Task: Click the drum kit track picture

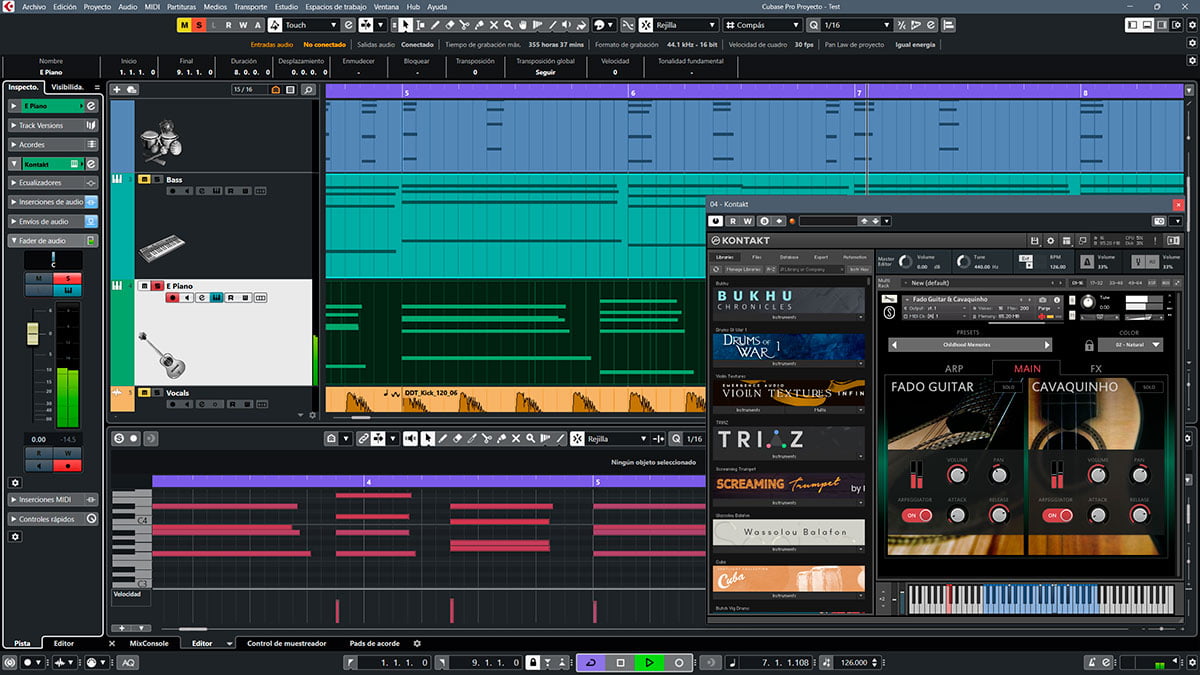Action: pyautogui.click(x=160, y=142)
